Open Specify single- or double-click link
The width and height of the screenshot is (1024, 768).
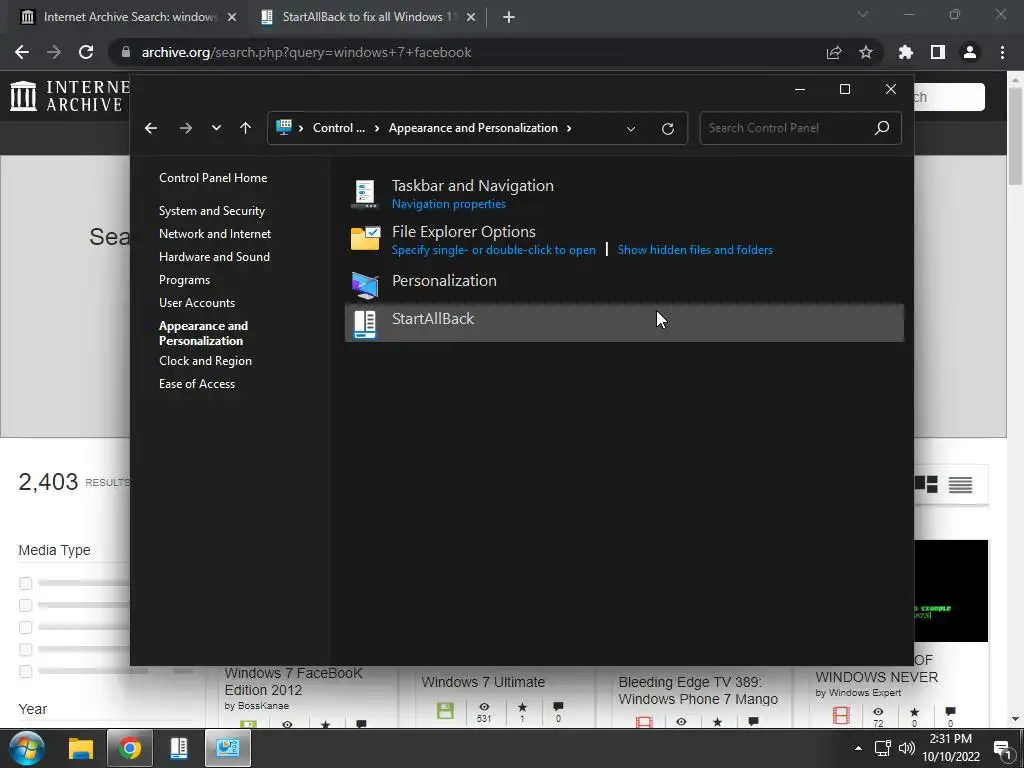coord(494,249)
